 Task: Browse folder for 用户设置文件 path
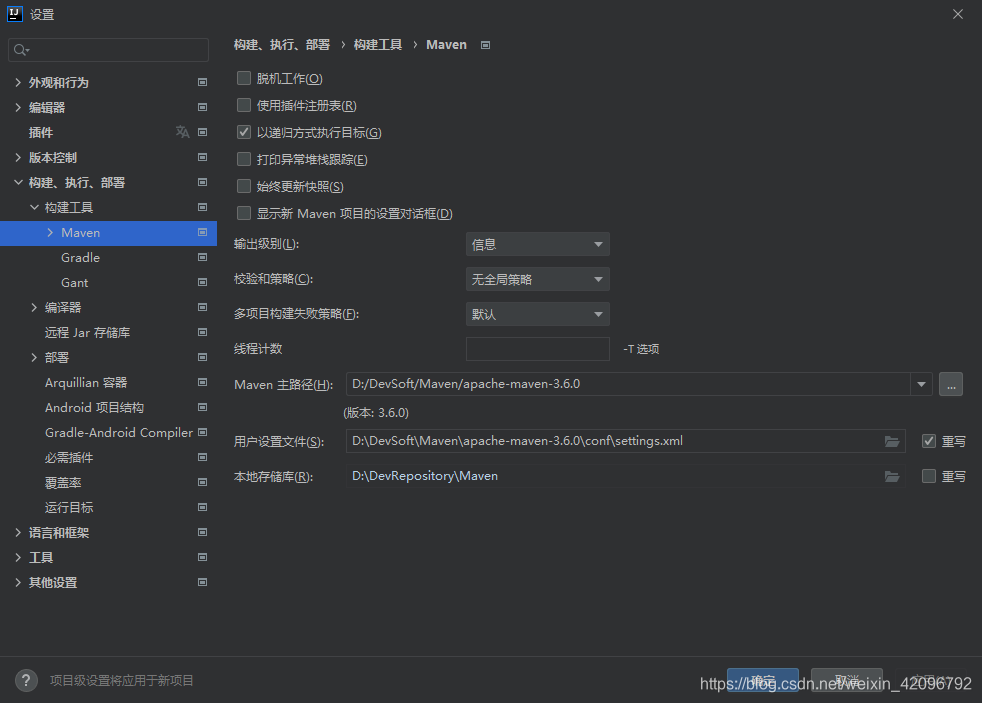click(x=892, y=441)
